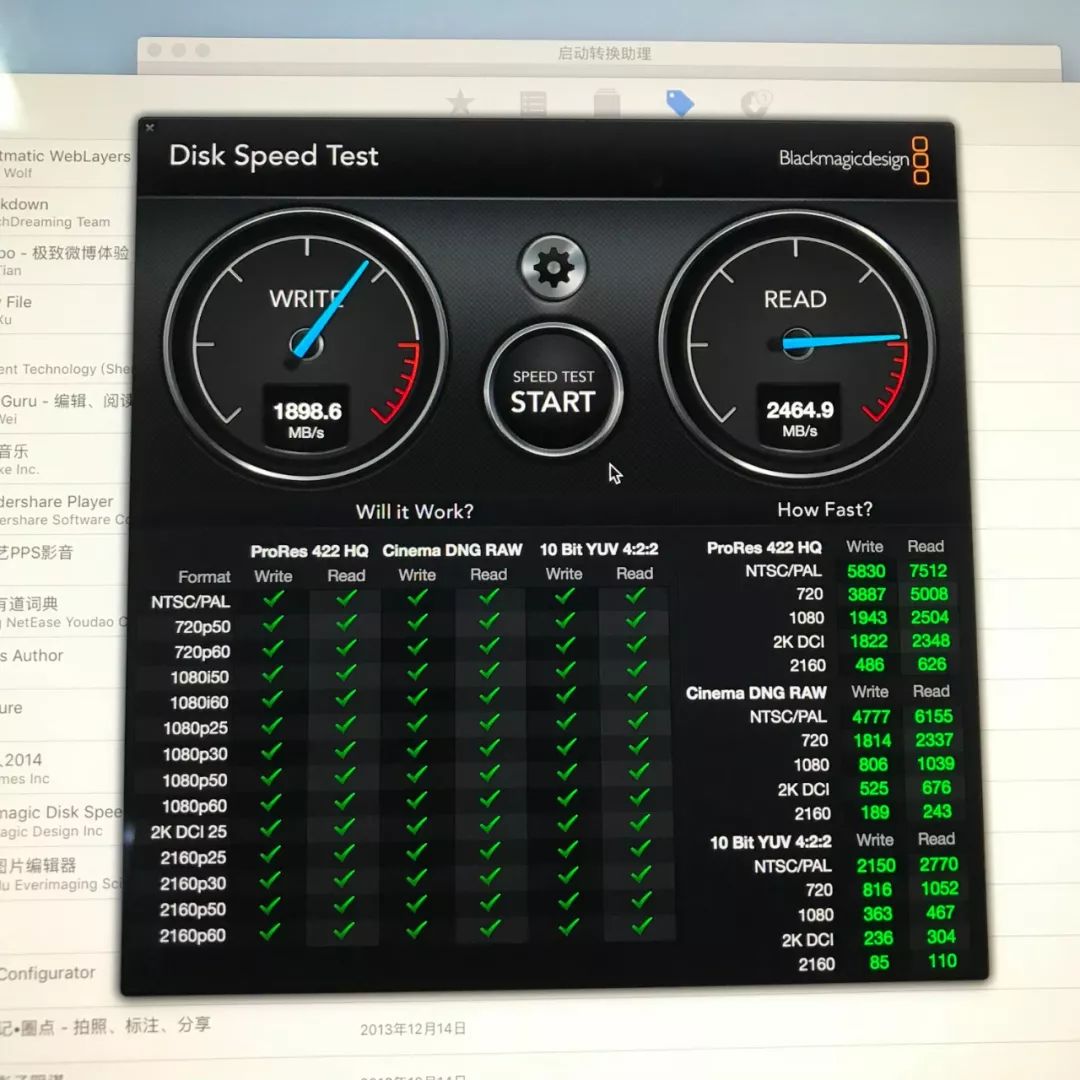This screenshot has width=1080, height=1080.
Task: Select the 10 Bit YUV 2160 write value 85
Action: click(x=879, y=962)
